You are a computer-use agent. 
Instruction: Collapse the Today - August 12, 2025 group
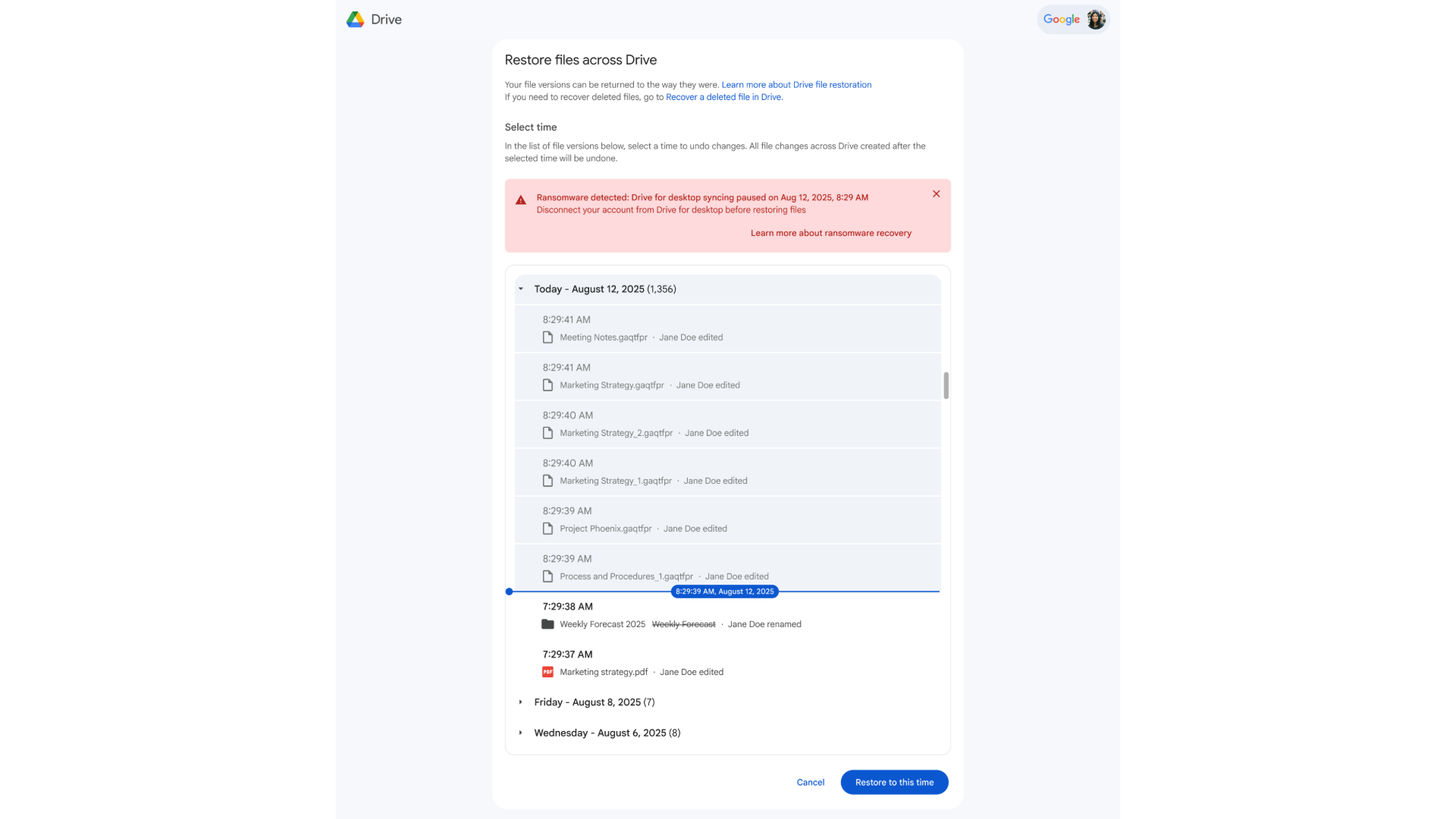click(x=521, y=289)
